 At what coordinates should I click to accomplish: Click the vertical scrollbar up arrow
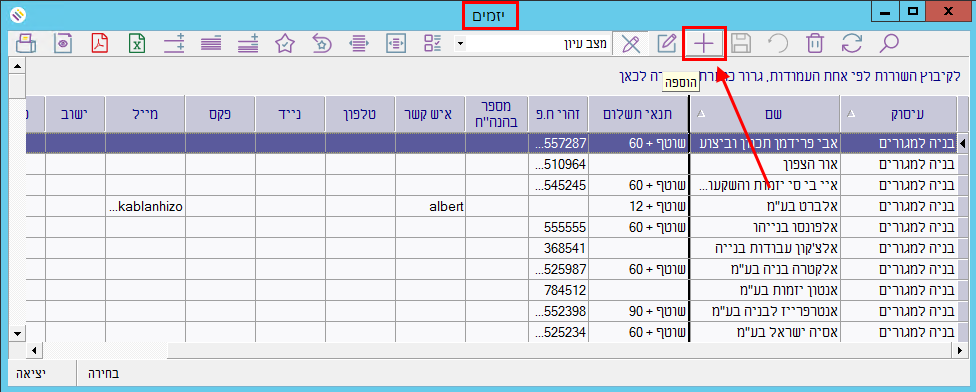(x=17, y=65)
